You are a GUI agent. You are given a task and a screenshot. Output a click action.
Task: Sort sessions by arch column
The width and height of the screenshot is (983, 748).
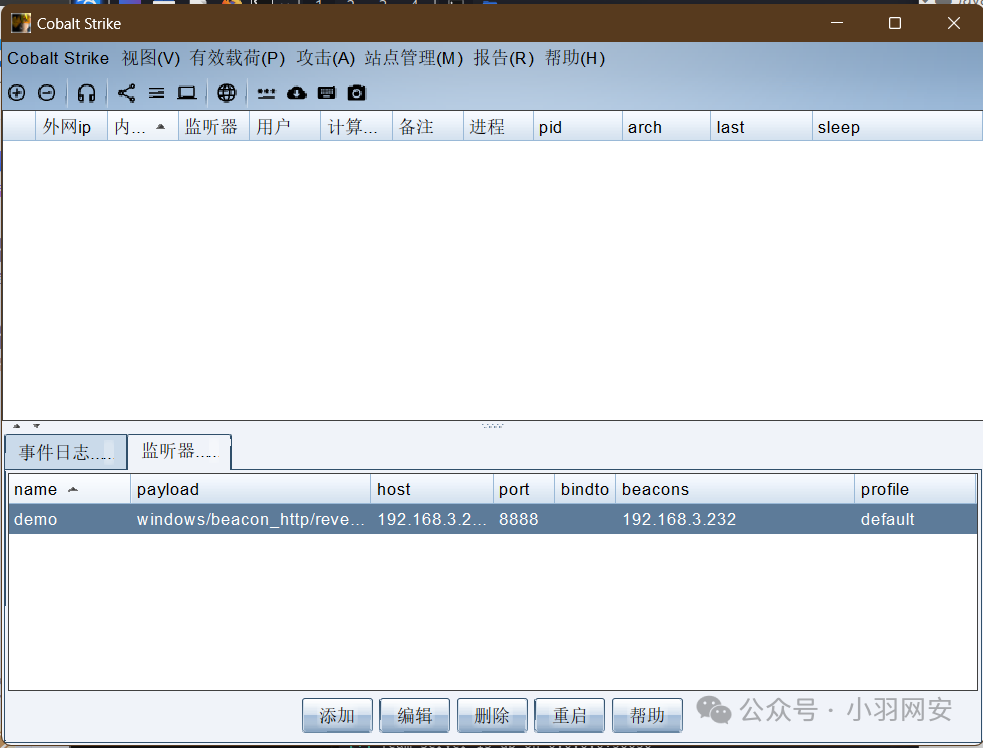[x=666, y=127]
